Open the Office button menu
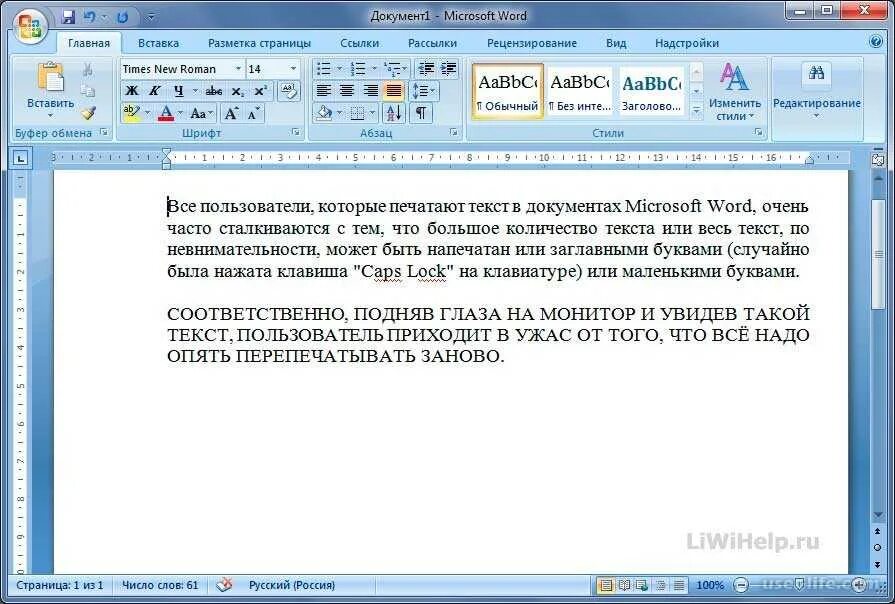 pos(29,25)
